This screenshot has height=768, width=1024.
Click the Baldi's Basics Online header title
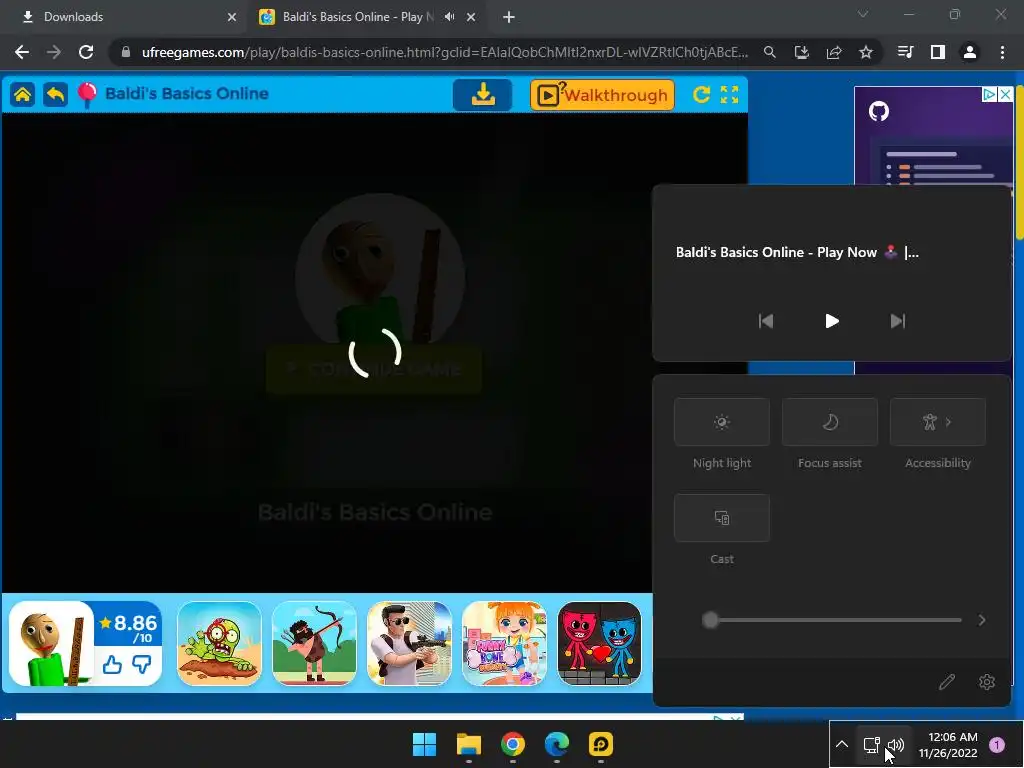coord(187,93)
